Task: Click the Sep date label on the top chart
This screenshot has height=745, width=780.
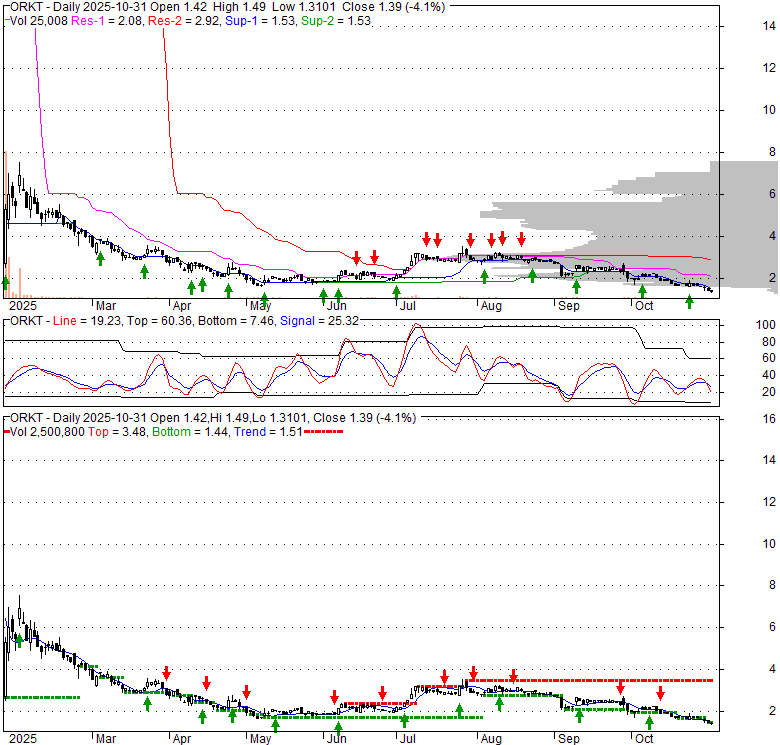Action: click(569, 306)
